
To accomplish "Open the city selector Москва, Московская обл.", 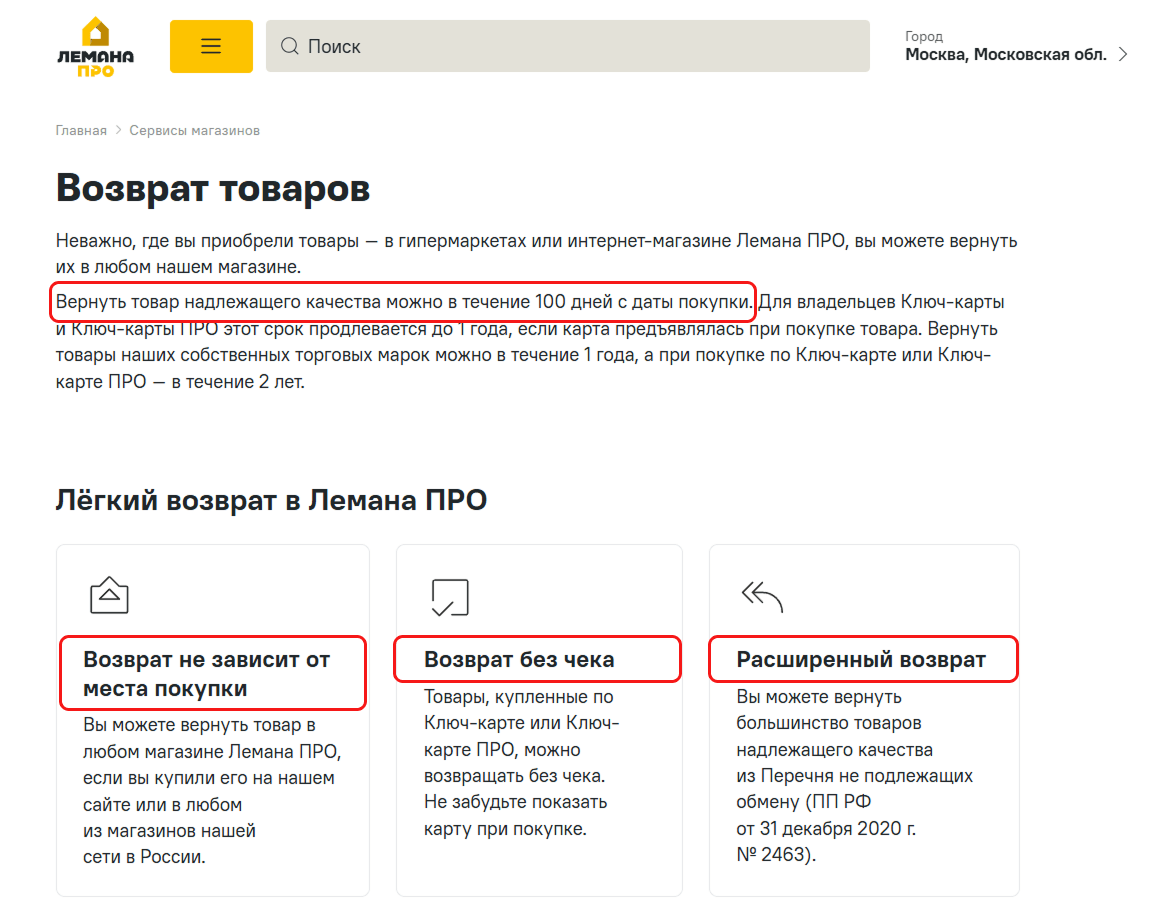I will coord(1006,54).
